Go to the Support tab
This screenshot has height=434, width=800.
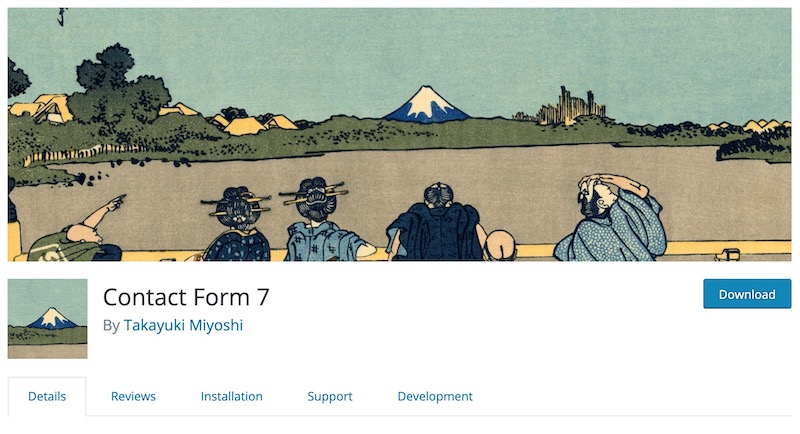(x=330, y=396)
